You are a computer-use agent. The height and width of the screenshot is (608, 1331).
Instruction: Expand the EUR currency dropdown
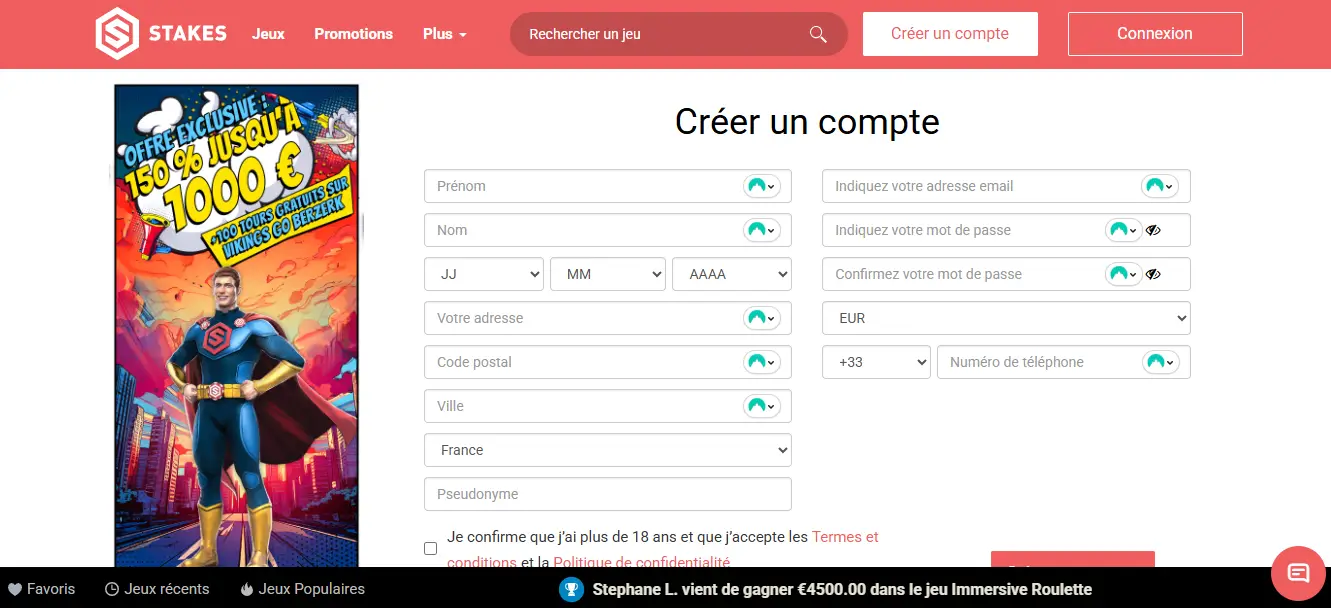coord(1006,318)
